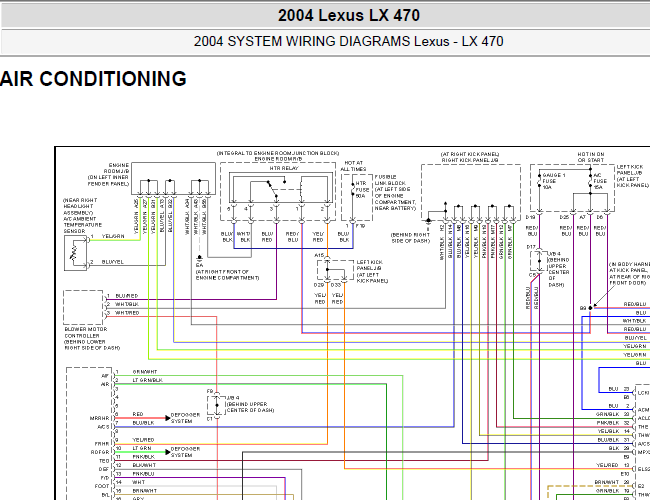This screenshot has height=500, width=650.
Task: Click "ENGINE ROOM R/B" label above relay
Action: point(278,159)
